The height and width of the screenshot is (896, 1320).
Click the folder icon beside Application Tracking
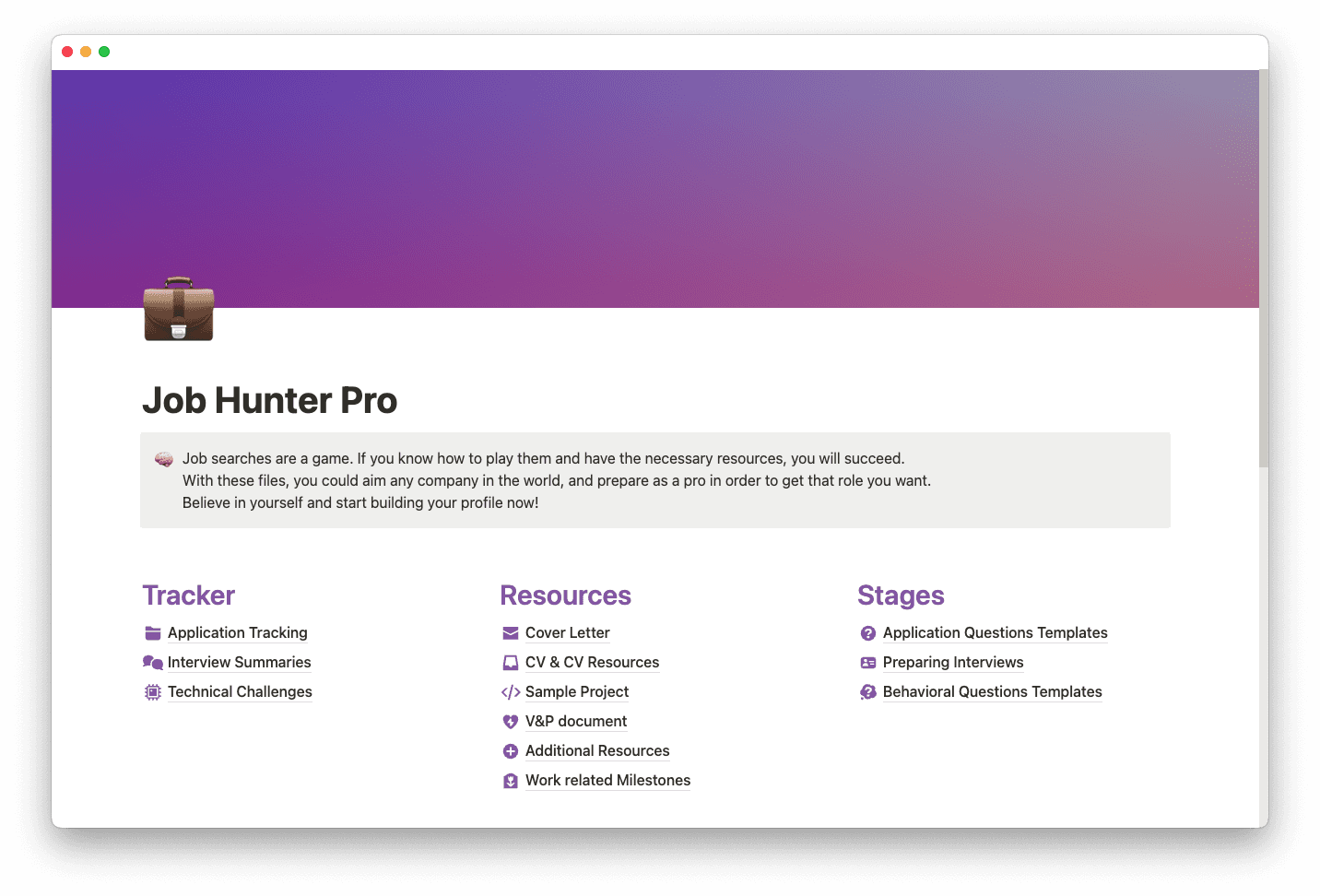pos(152,633)
